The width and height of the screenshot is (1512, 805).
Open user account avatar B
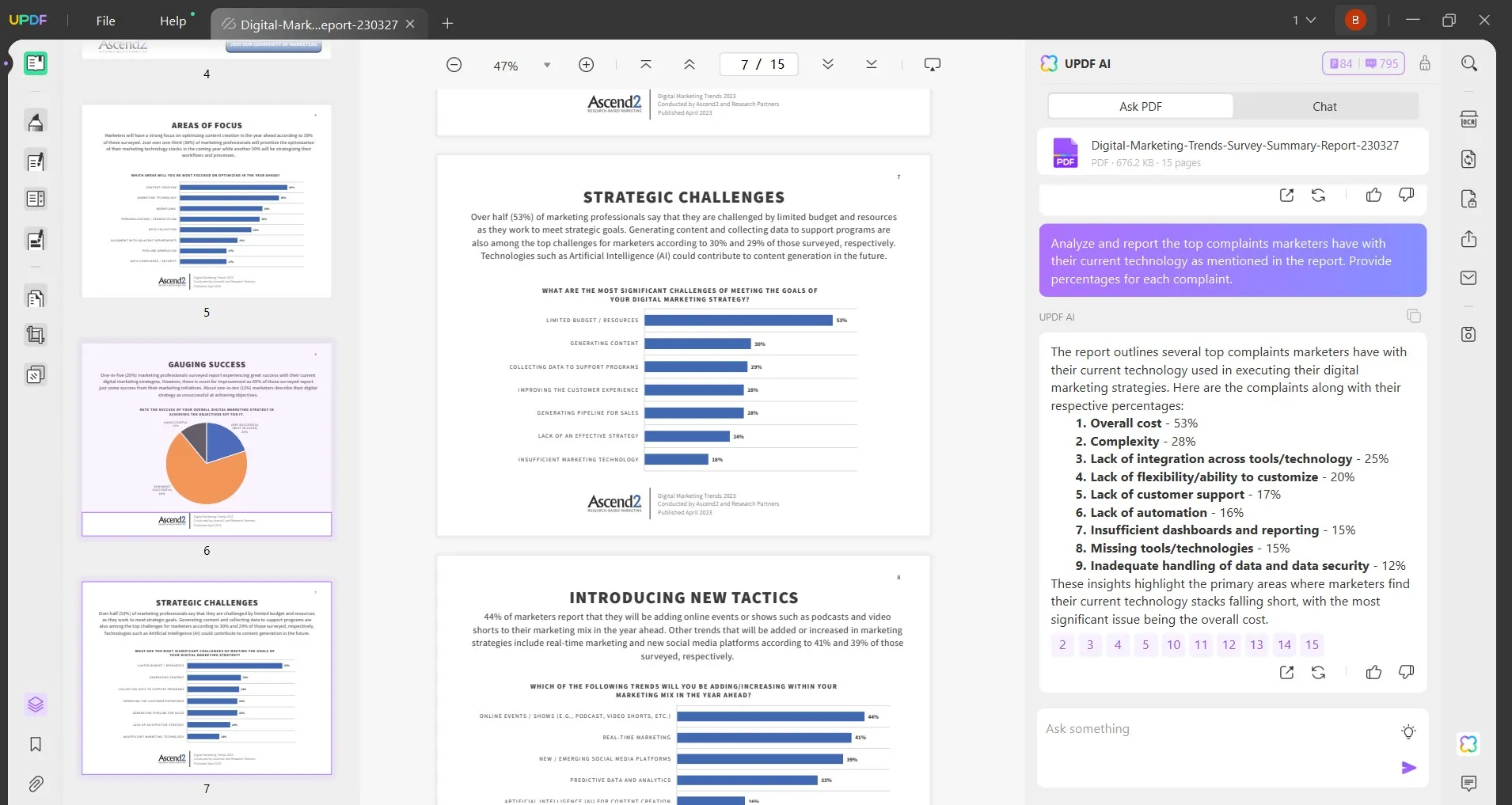tap(1355, 20)
